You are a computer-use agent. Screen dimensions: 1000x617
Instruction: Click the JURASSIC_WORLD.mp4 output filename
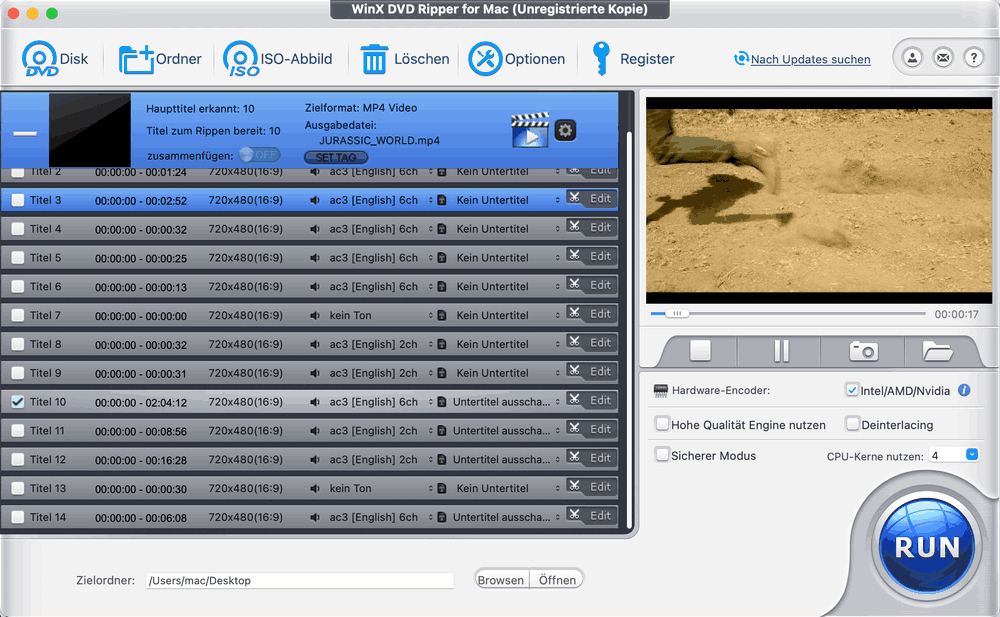point(379,140)
